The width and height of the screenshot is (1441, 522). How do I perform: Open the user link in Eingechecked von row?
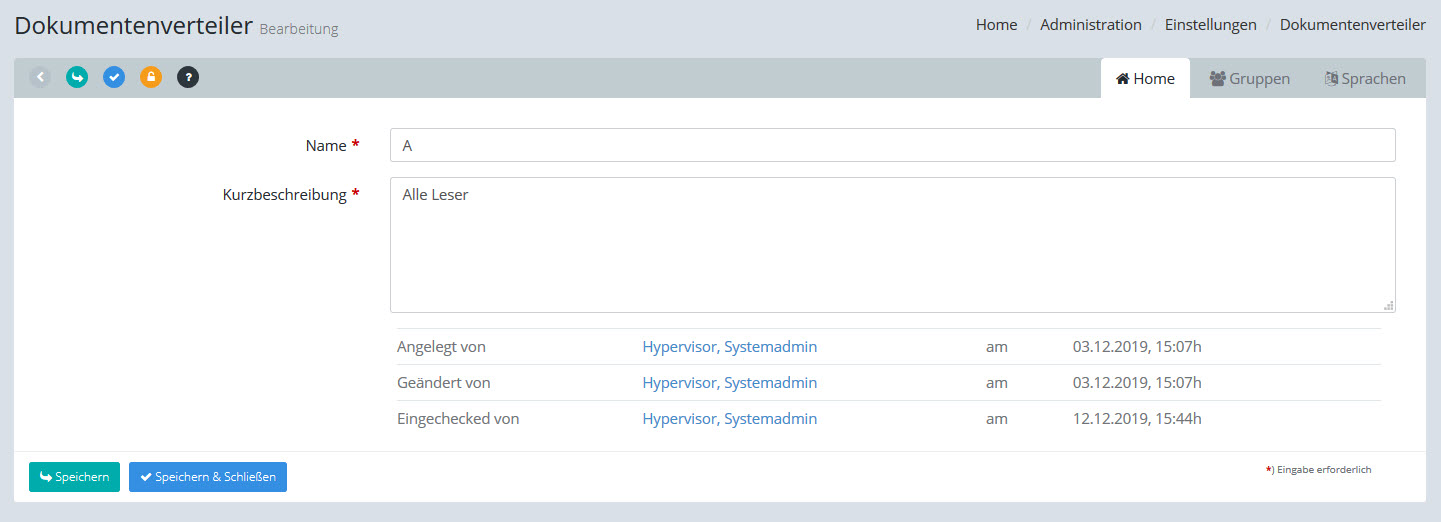pos(729,419)
